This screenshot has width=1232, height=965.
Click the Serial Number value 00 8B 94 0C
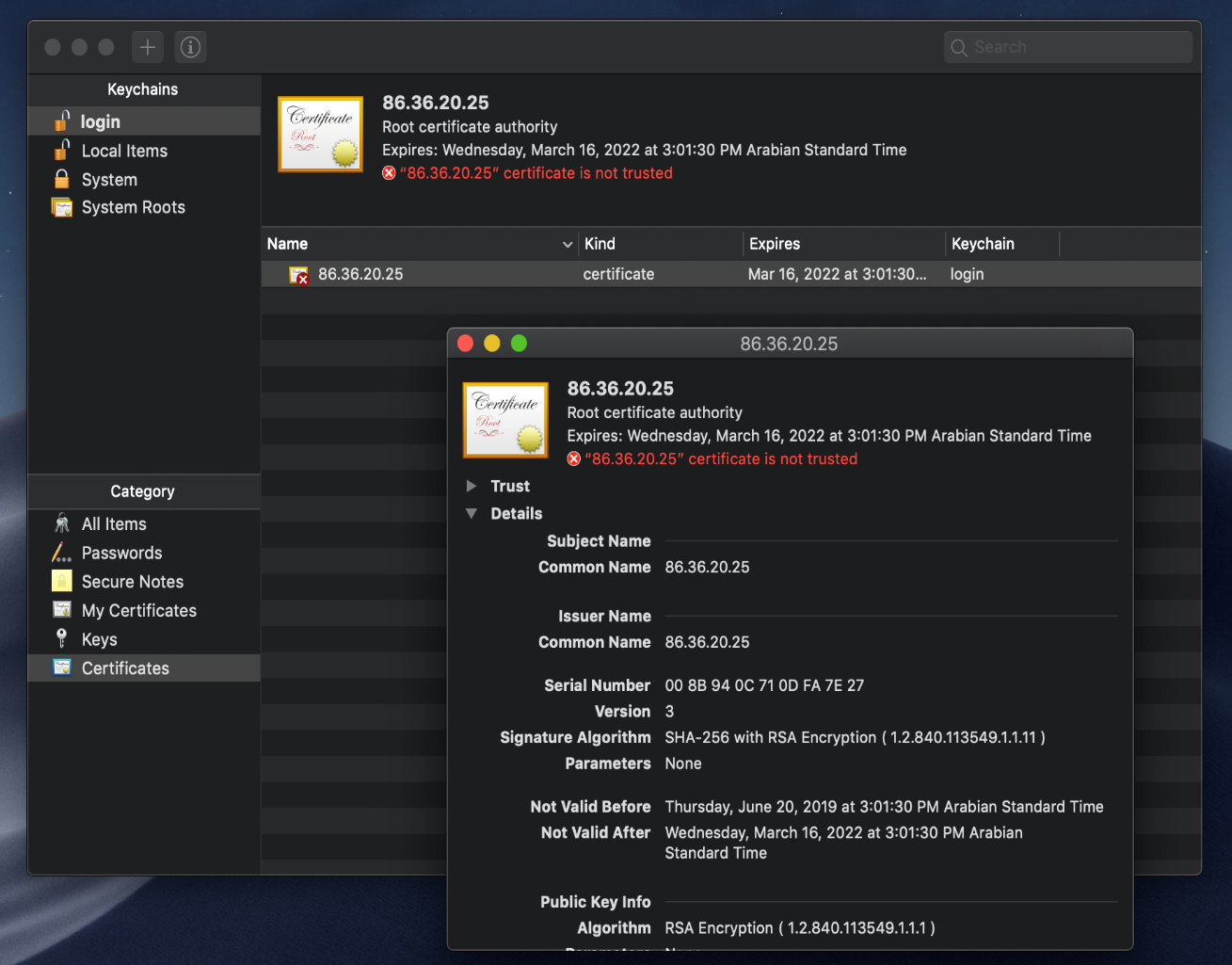[x=764, y=685]
